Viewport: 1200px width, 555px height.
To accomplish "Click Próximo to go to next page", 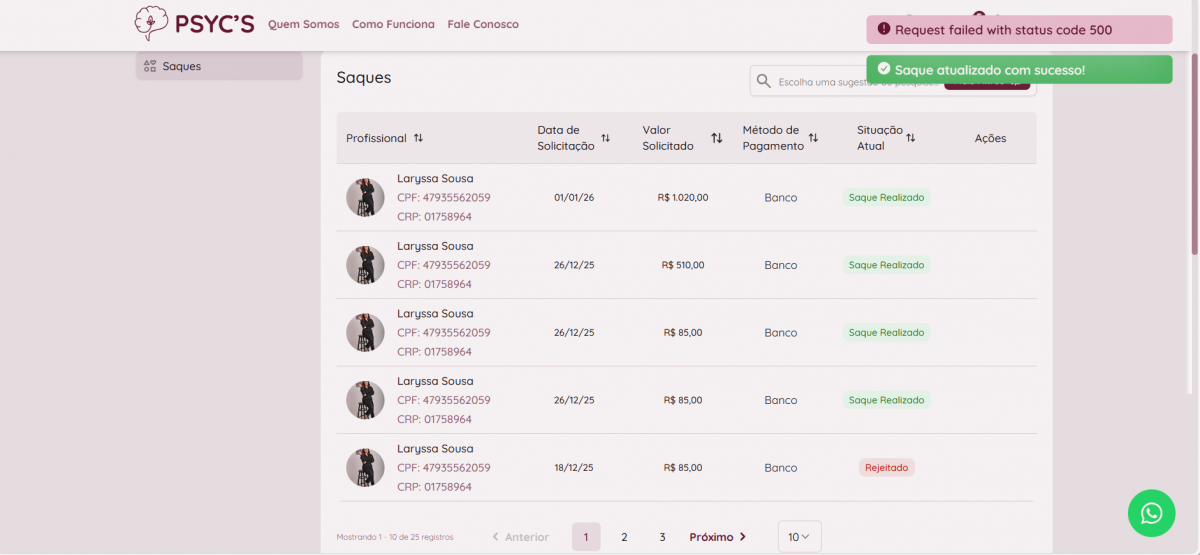I will [x=717, y=537].
